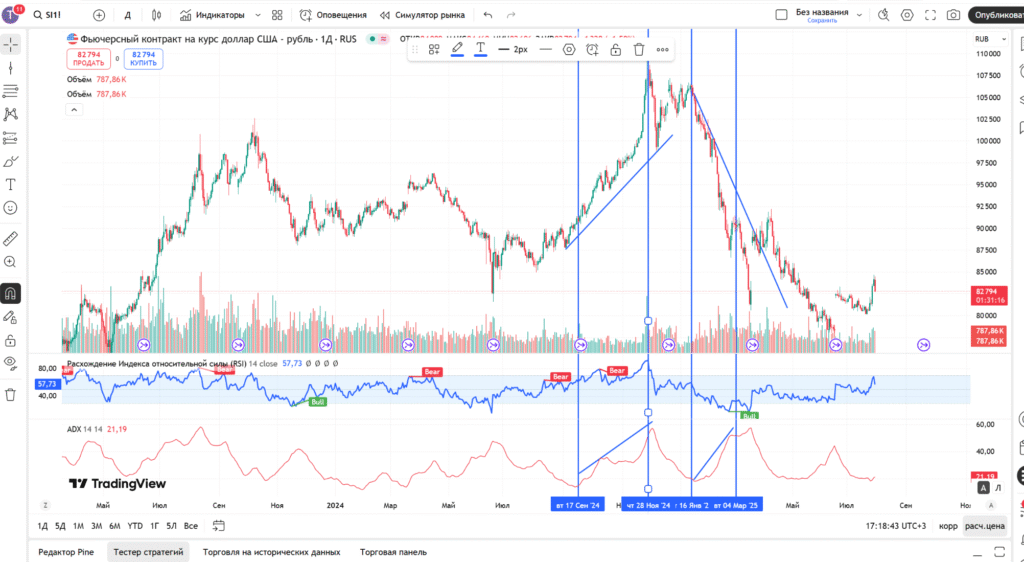Select the brush drawing tool
1024x562 pixels.
click(x=10, y=161)
